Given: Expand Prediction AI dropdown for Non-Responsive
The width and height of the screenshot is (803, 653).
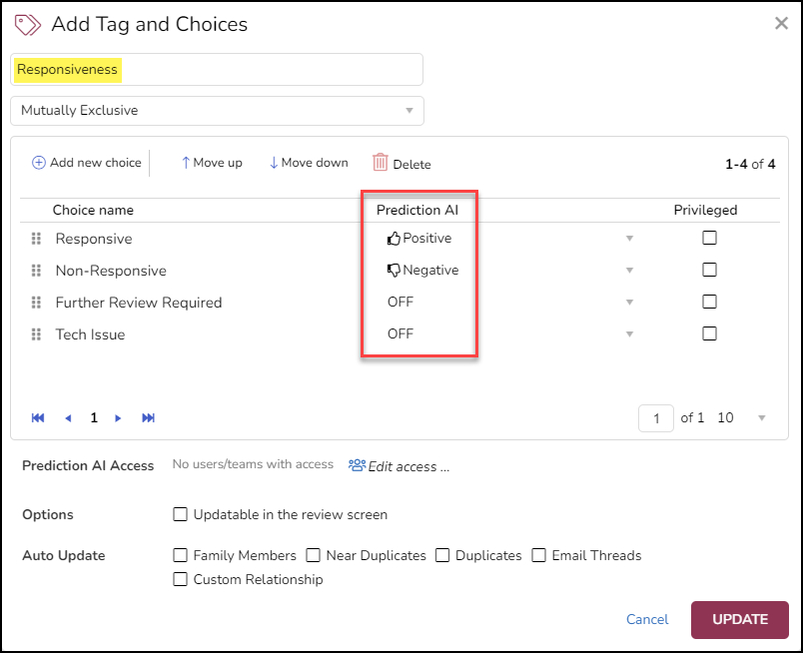Looking at the screenshot, I should pos(629,271).
